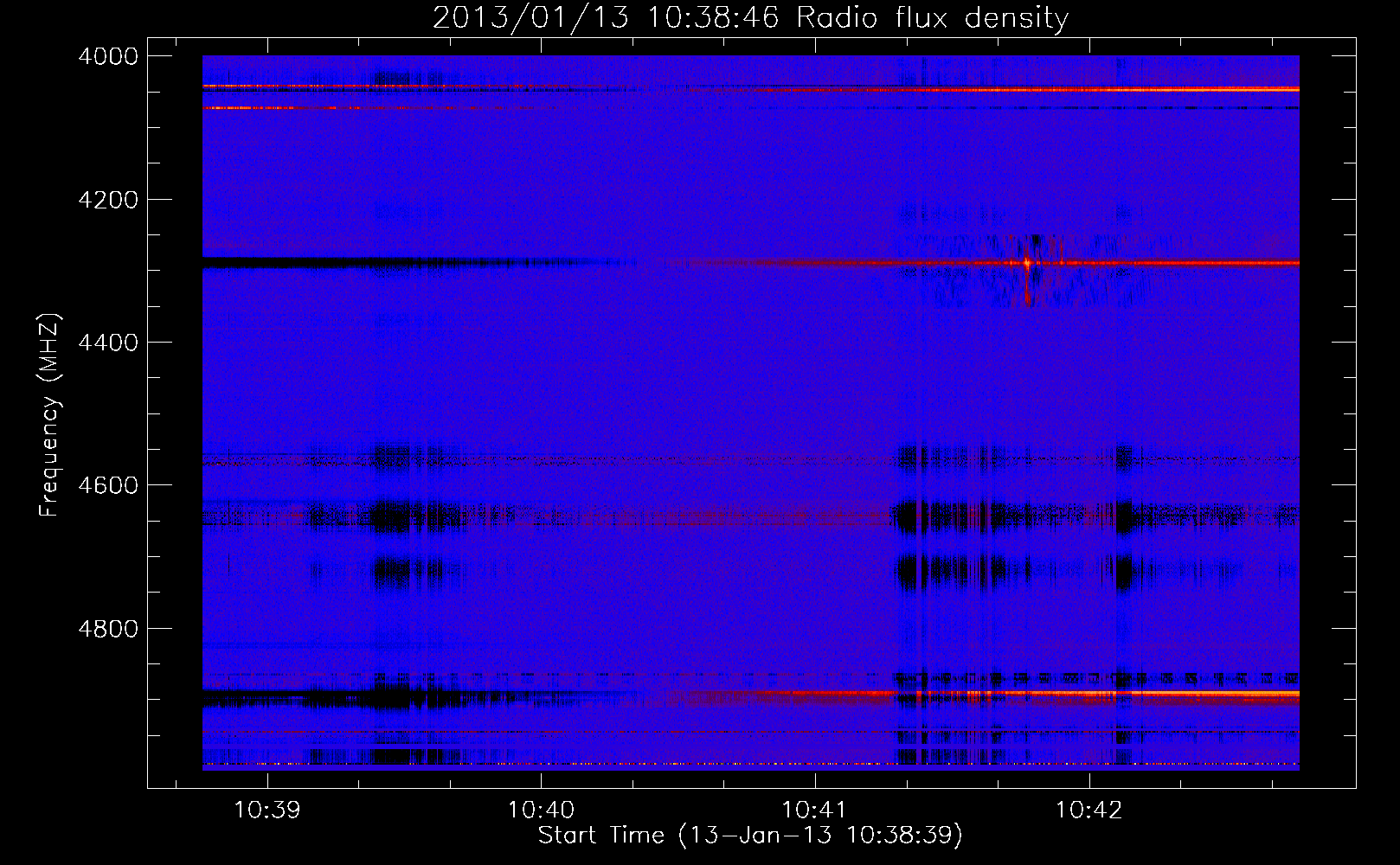Click the 4600 frequency axis label
The height and width of the screenshot is (865, 1400).
tap(108, 485)
